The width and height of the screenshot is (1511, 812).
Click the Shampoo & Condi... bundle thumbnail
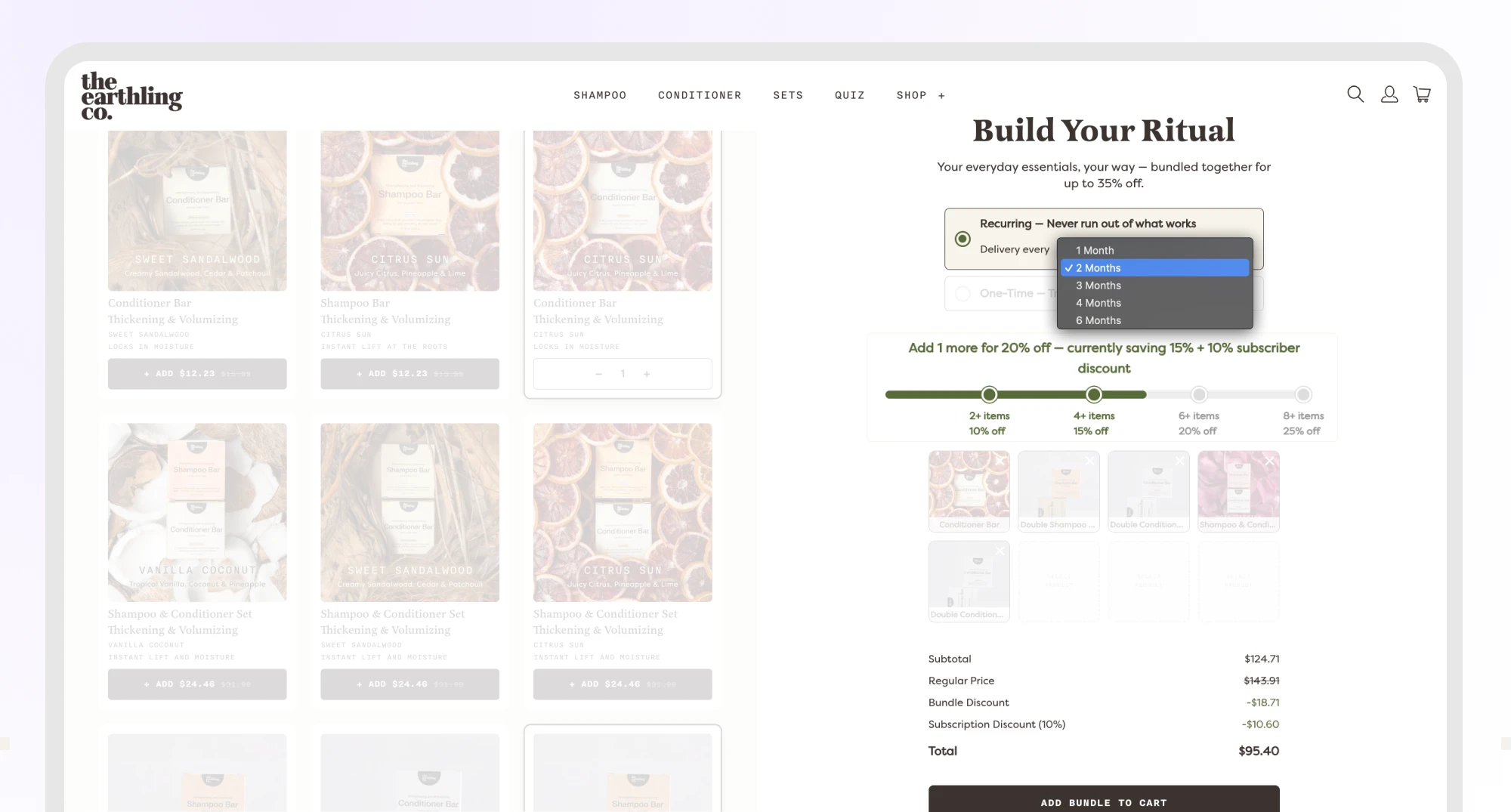point(1238,492)
